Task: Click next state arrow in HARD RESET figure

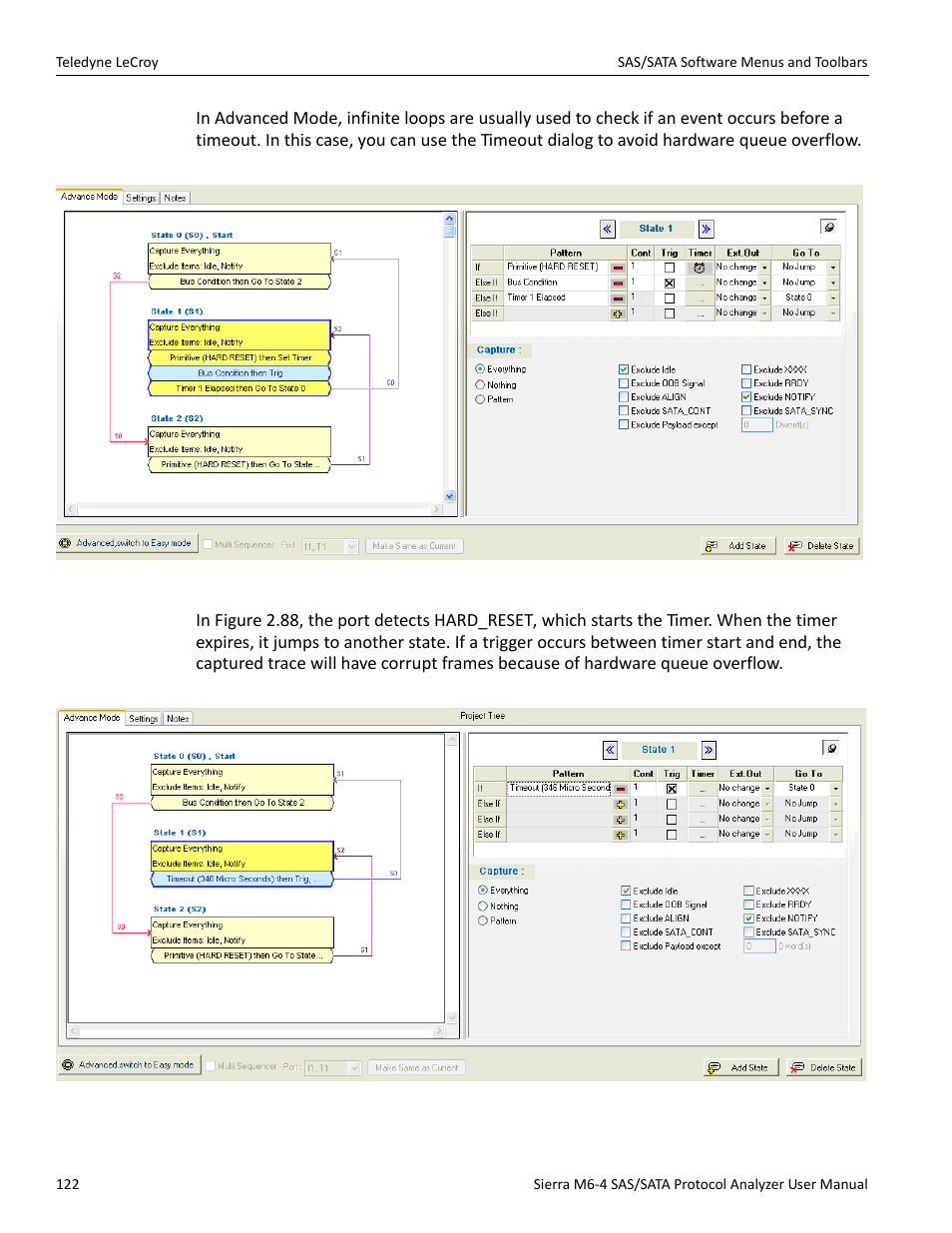Action: (707, 229)
